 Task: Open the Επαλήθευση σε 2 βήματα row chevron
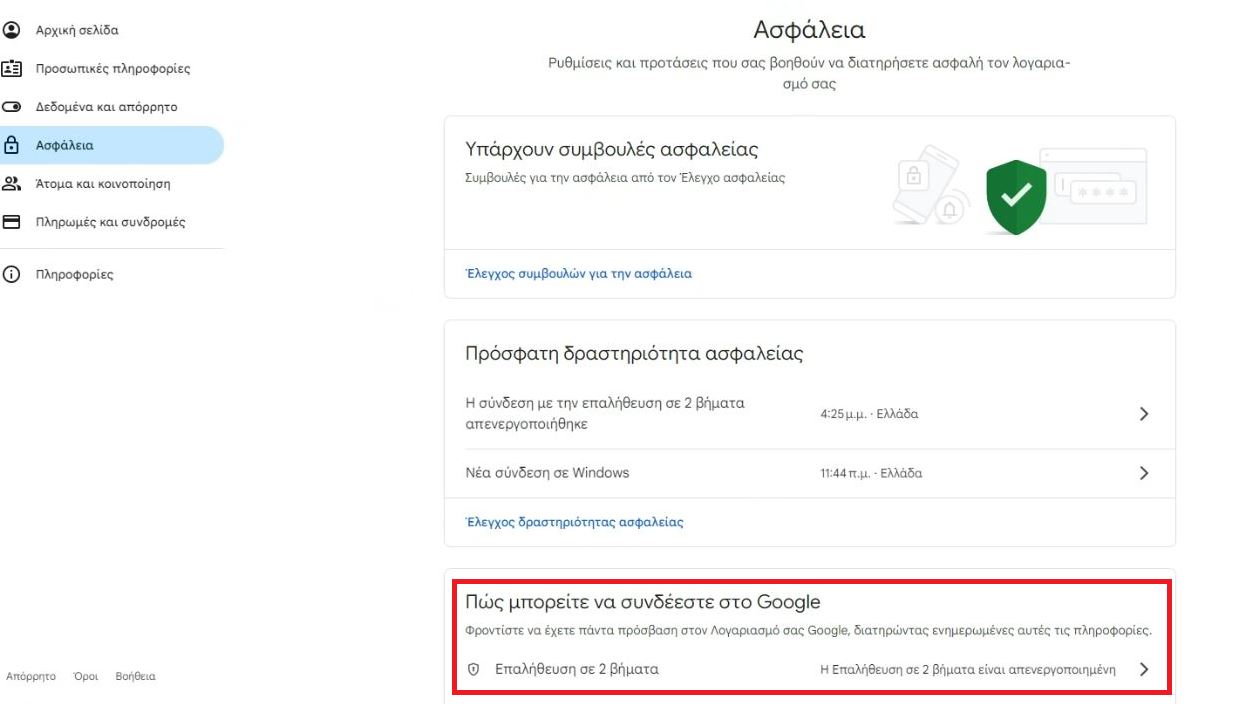click(x=1144, y=670)
